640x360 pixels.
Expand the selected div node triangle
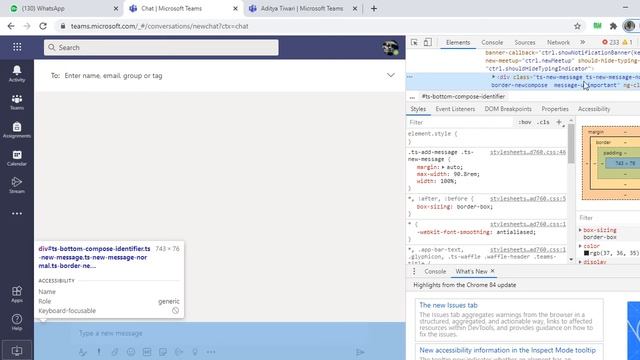493,77
